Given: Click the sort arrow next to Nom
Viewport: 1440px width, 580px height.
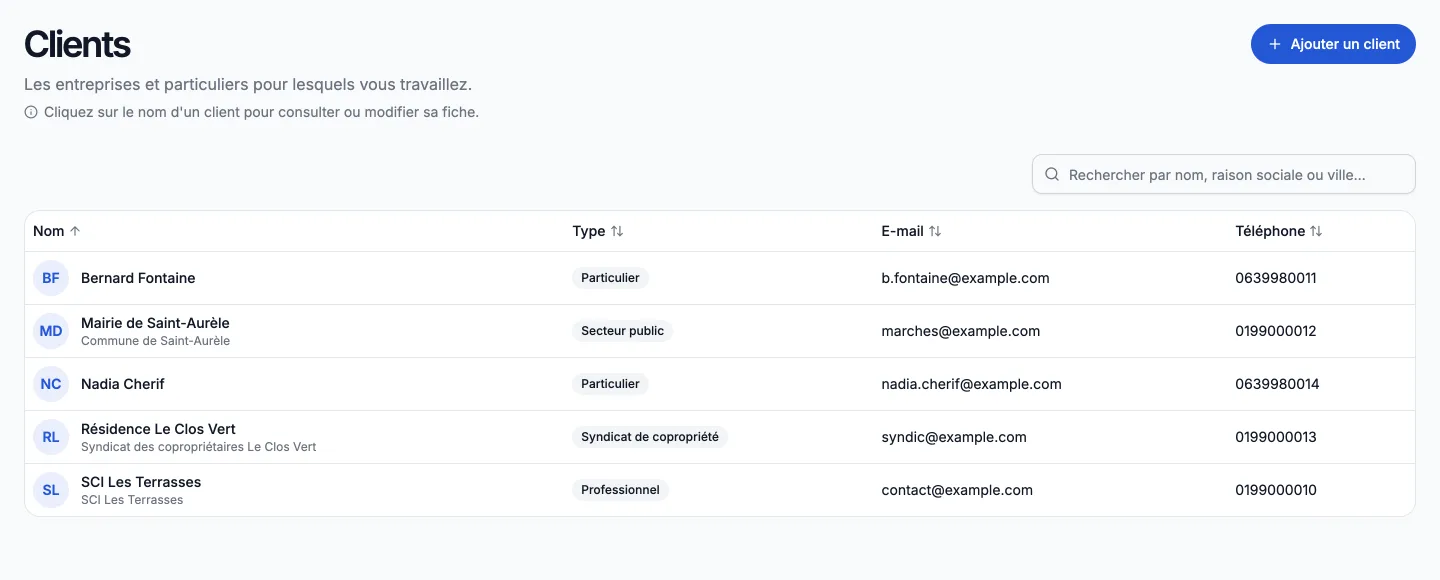Looking at the screenshot, I should click(x=75, y=231).
